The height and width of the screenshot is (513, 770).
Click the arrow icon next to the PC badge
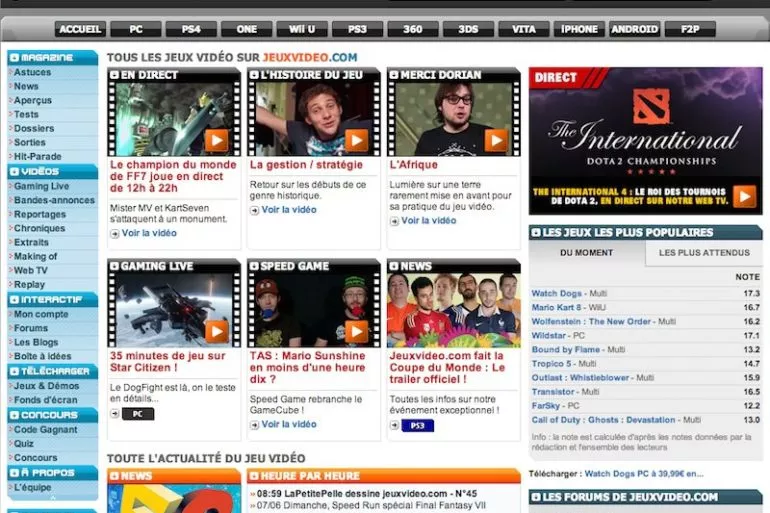coord(115,414)
